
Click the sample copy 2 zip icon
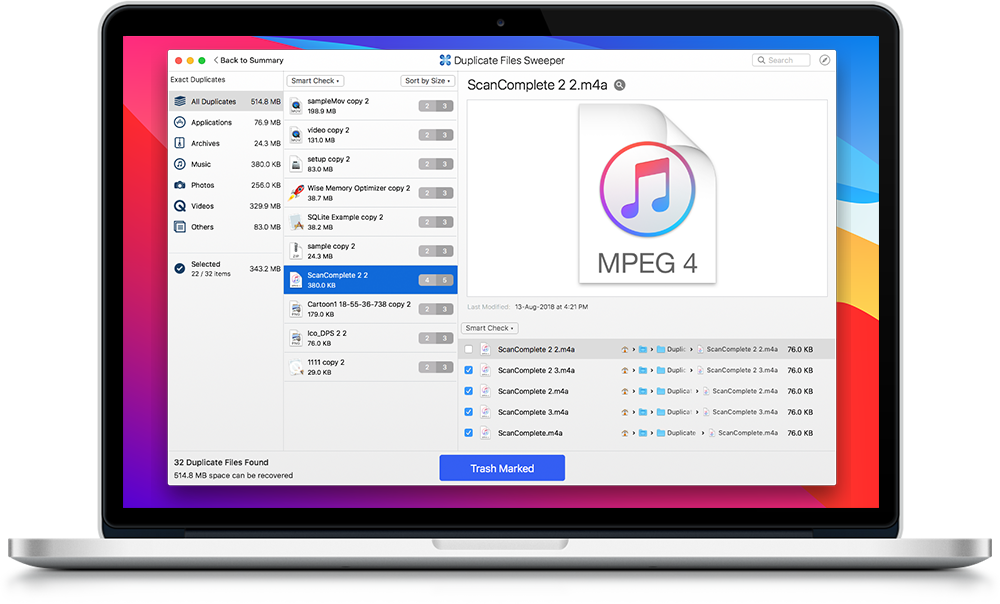coord(296,251)
